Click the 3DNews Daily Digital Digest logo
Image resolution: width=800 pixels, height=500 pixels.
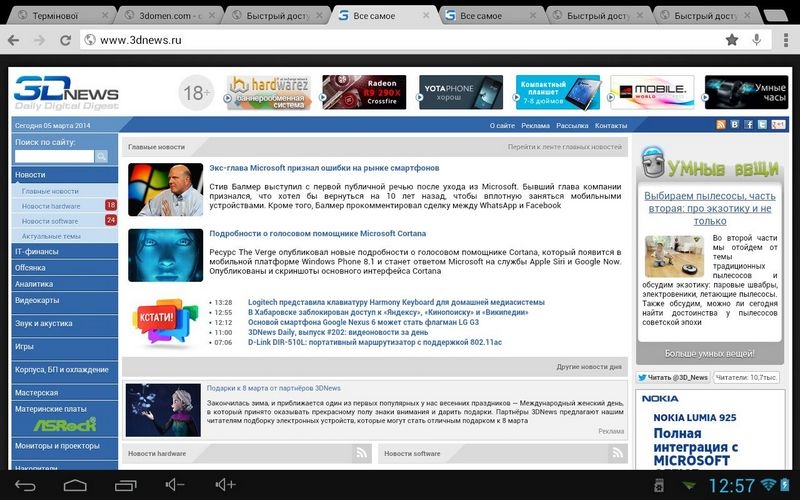(66, 92)
